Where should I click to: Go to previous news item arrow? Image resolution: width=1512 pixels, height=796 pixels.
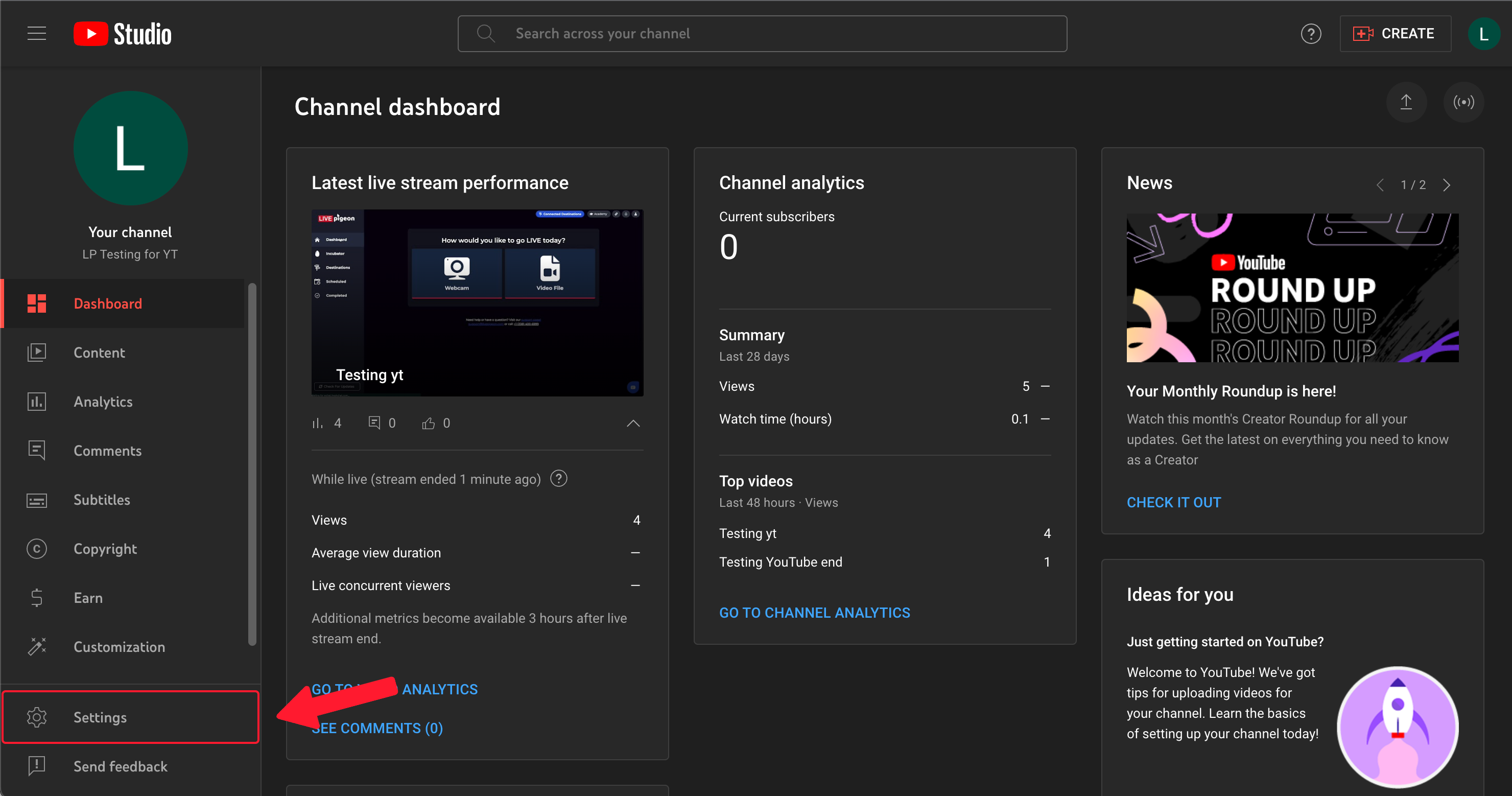1380,185
